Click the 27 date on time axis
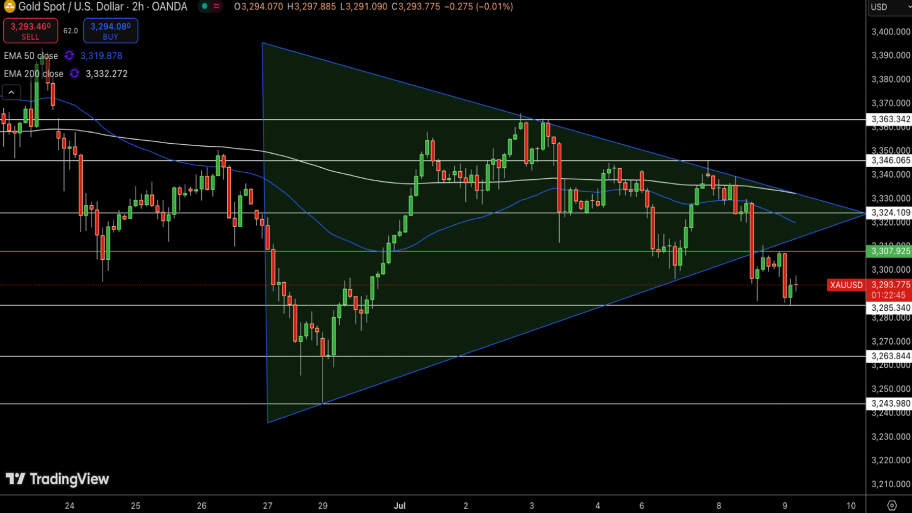The width and height of the screenshot is (912, 513). [268, 506]
